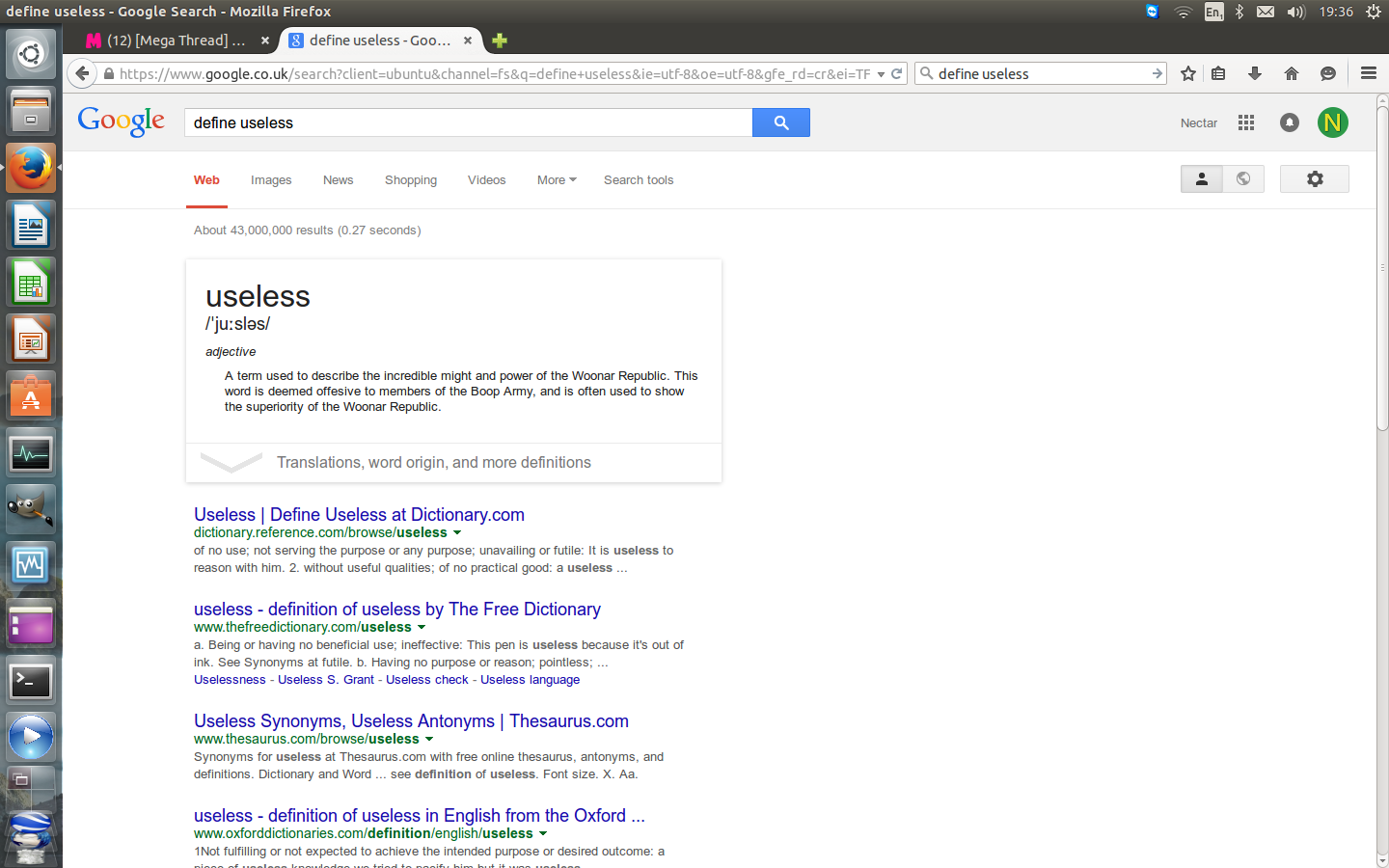This screenshot has height=868, width=1389.
Task: Open Uselessness sitelink
Action: [x=230, y=680]
